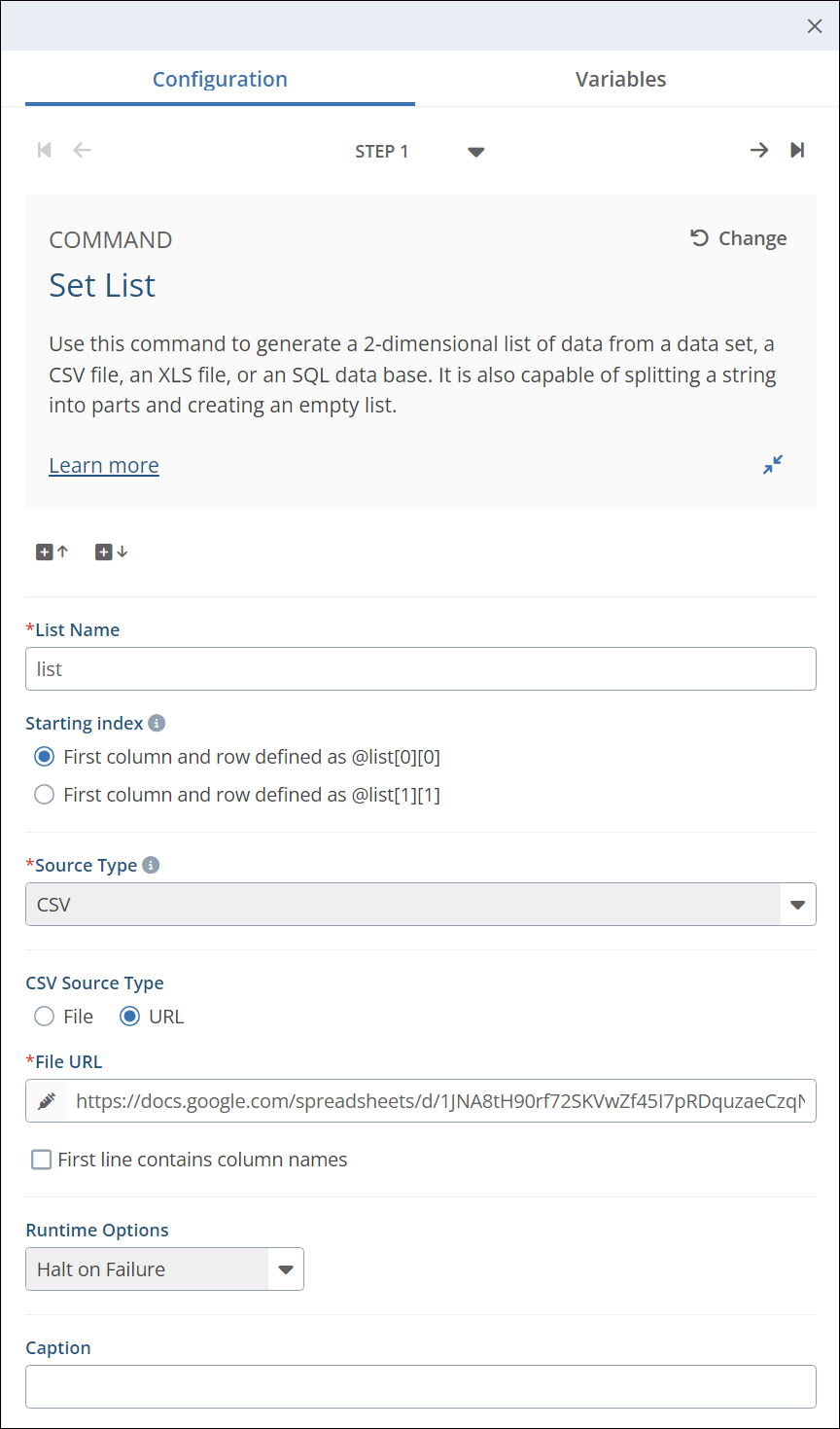Viewport: 840px width, 1429px height.
Task: Select first index defined as @list[1][1]
Action: (44, 795)
